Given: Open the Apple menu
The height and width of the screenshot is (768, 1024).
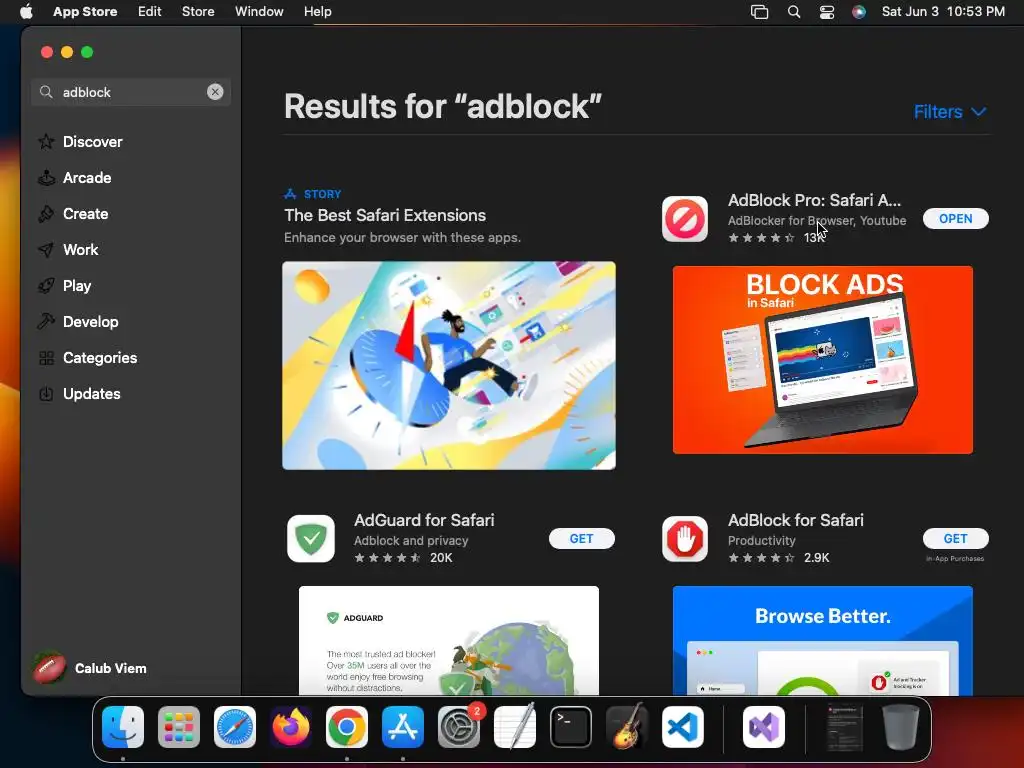Looking at the screenshot, I should (x=26, y=11).
